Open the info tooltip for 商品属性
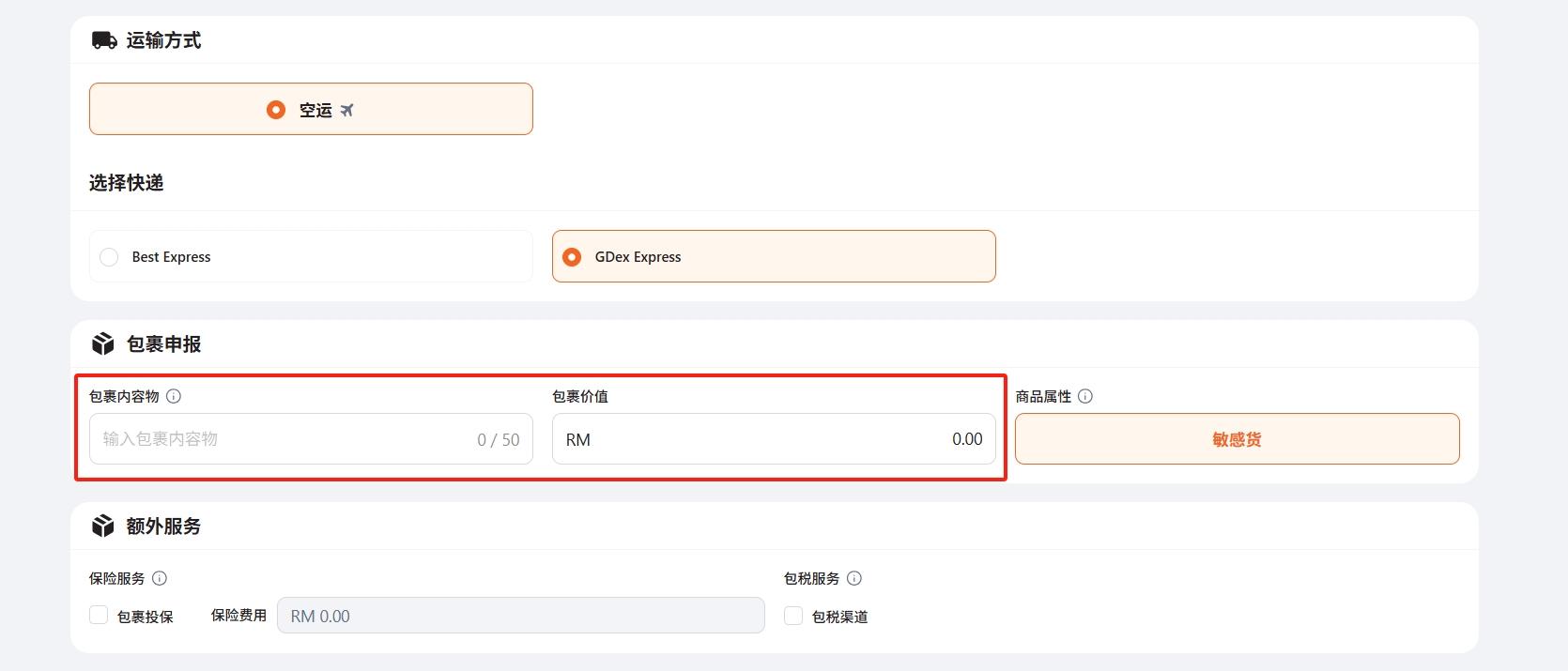 pos(1085,396)
